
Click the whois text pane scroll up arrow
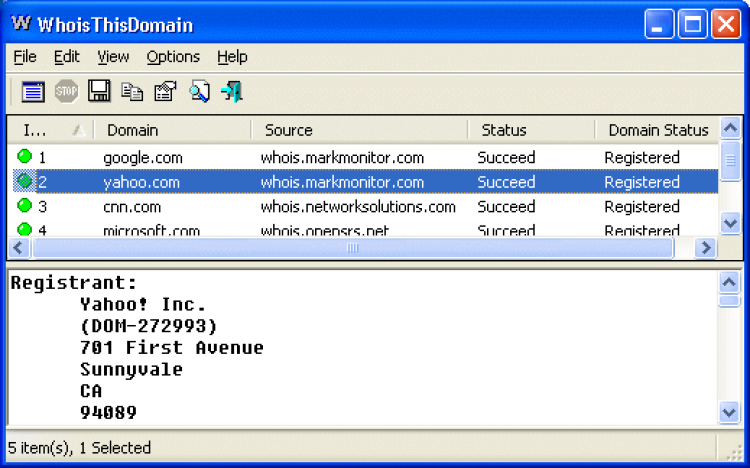click(x=729, y=282)
